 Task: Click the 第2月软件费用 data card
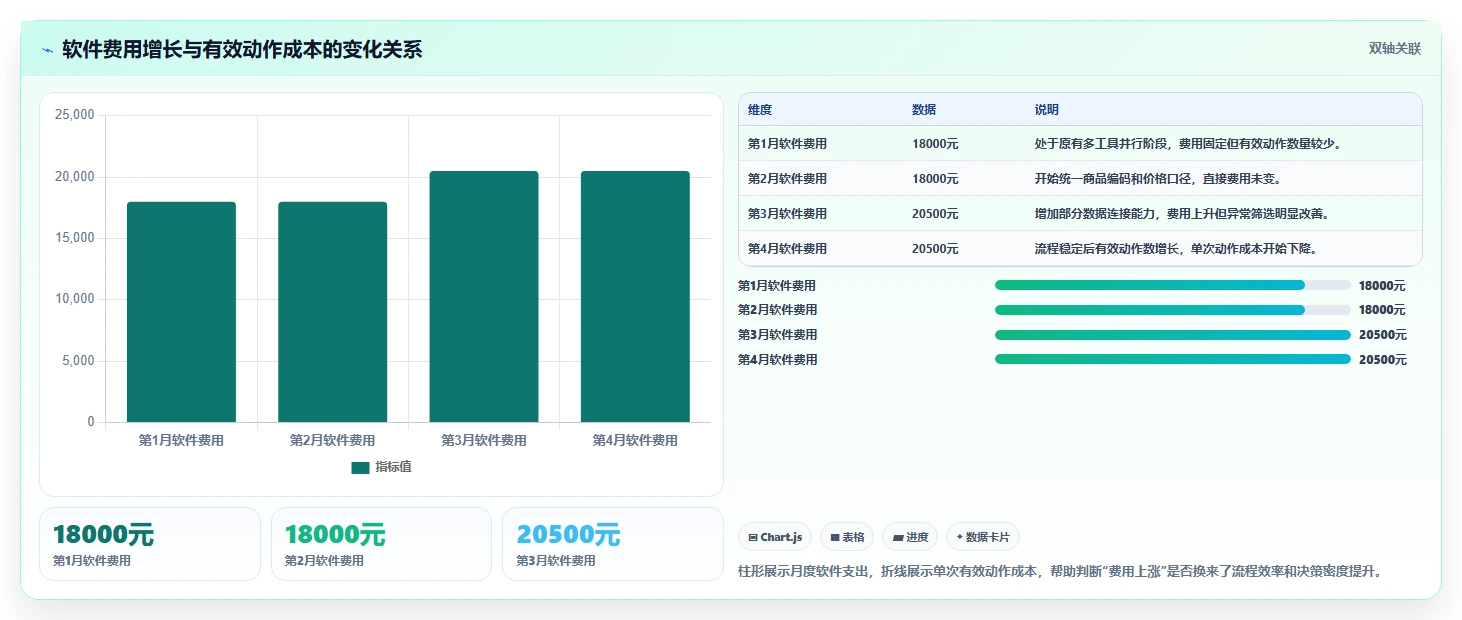381,544
